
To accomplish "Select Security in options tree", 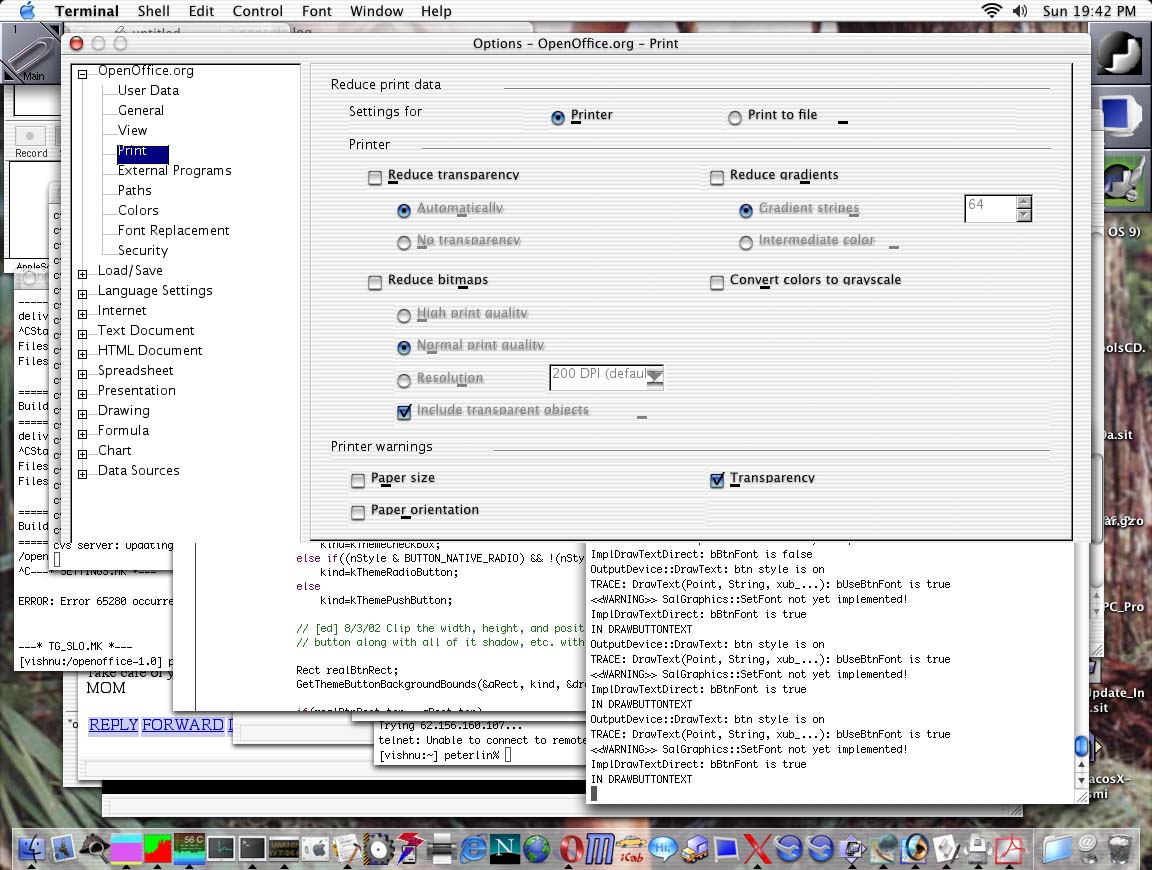I will (143, 250).
